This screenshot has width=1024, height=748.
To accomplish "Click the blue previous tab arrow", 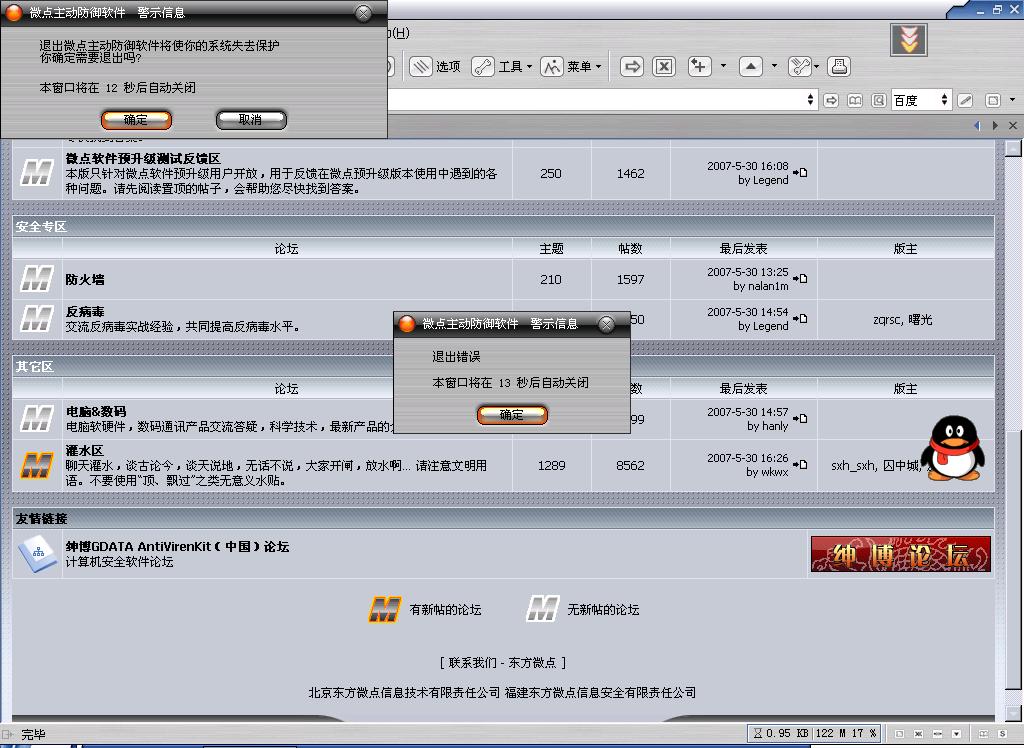I will click(x=978, y=125).
